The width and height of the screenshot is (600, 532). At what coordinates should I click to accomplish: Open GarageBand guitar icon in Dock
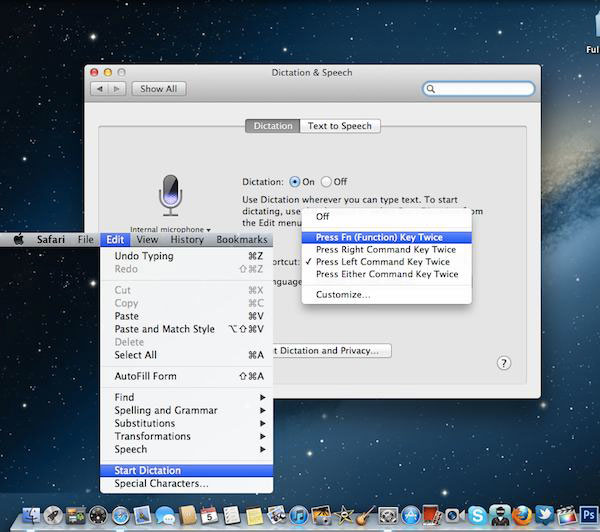pos(365,515)
